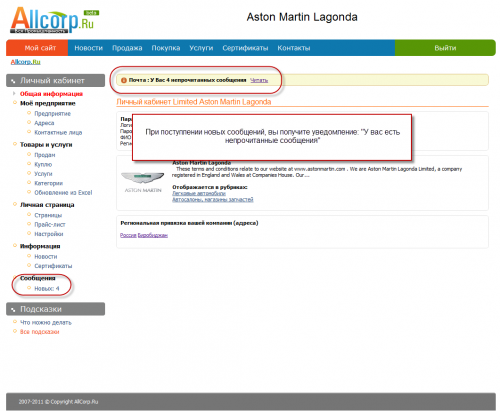This screenshot has width=500, height=411.
Task: Expand the Общая информация arrow
Action: coord(14,93)
